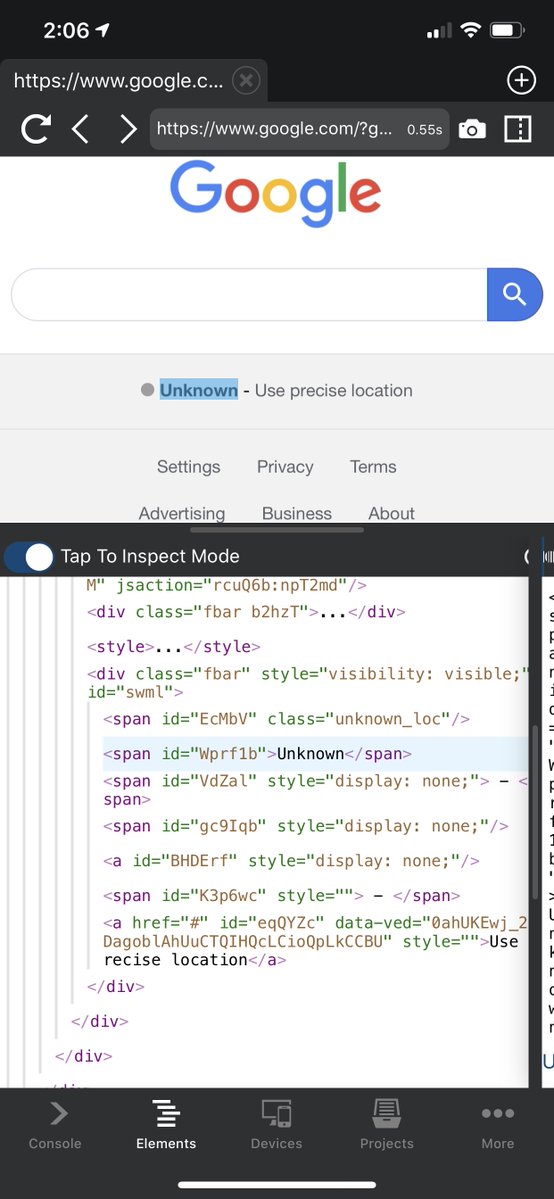
Task: Toggle the split-view layout icon
Action: 517,129
